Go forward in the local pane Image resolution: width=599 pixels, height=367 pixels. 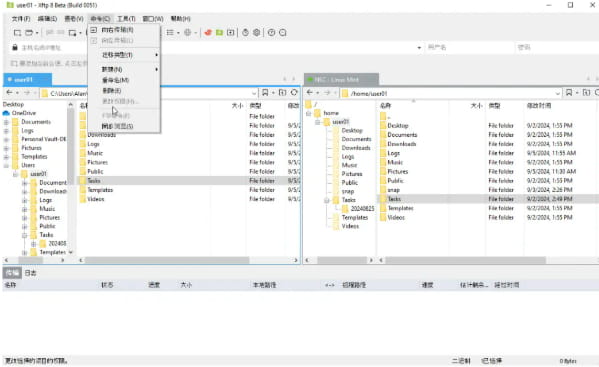tap(27, 92)
